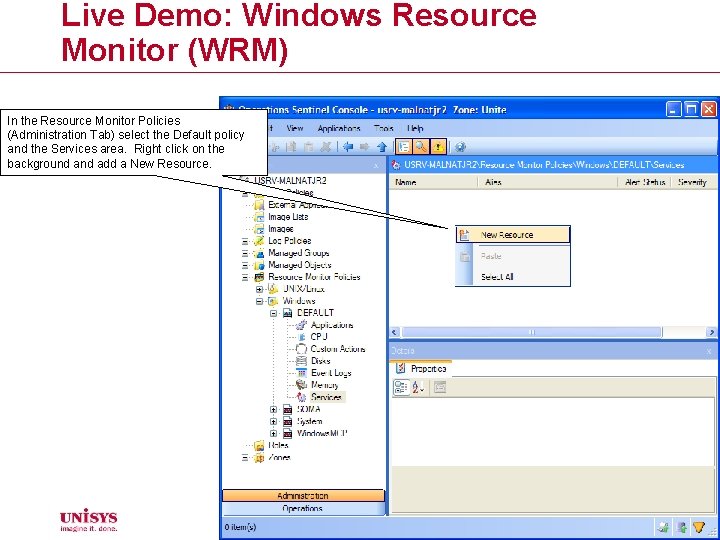Select the Windows folder label
Viewport: 720px width, 540px height.
(x=299, y=301)
